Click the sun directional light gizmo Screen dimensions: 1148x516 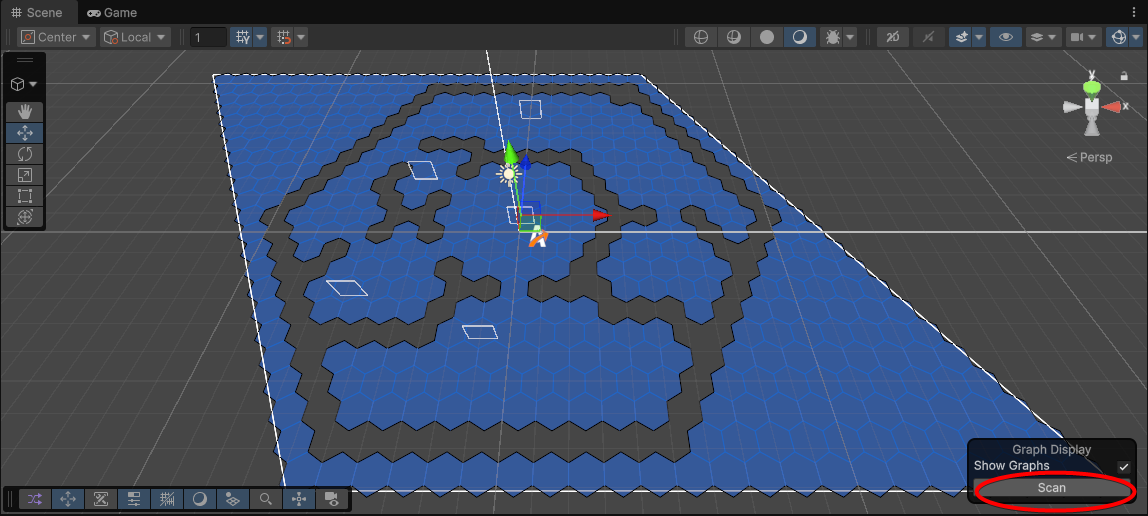tap(509, 173)
